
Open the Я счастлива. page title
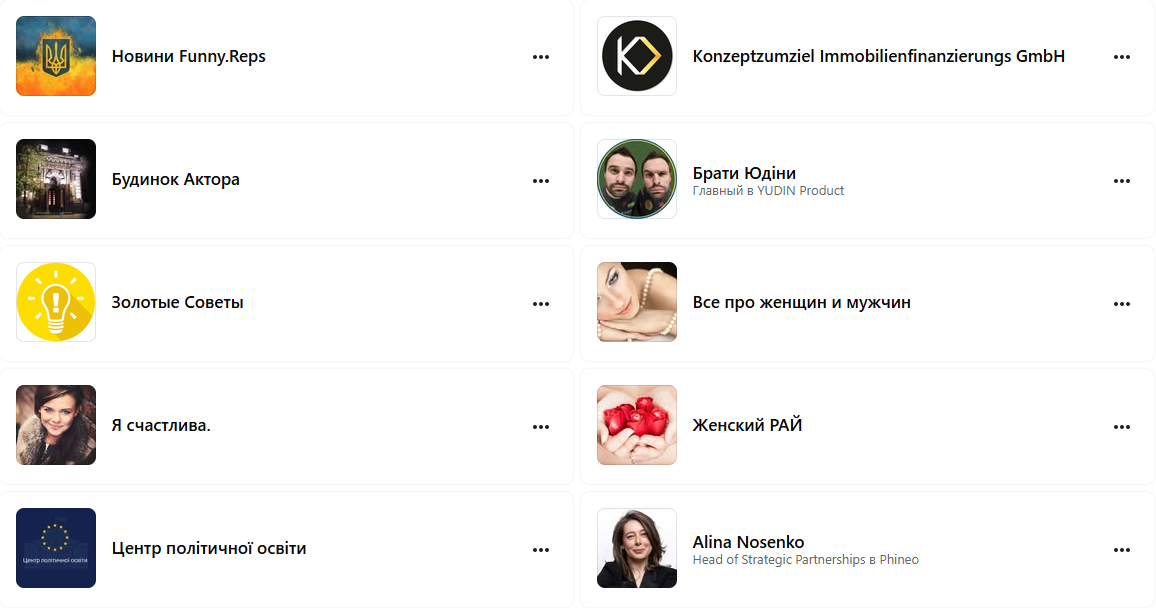coord(161,425)
